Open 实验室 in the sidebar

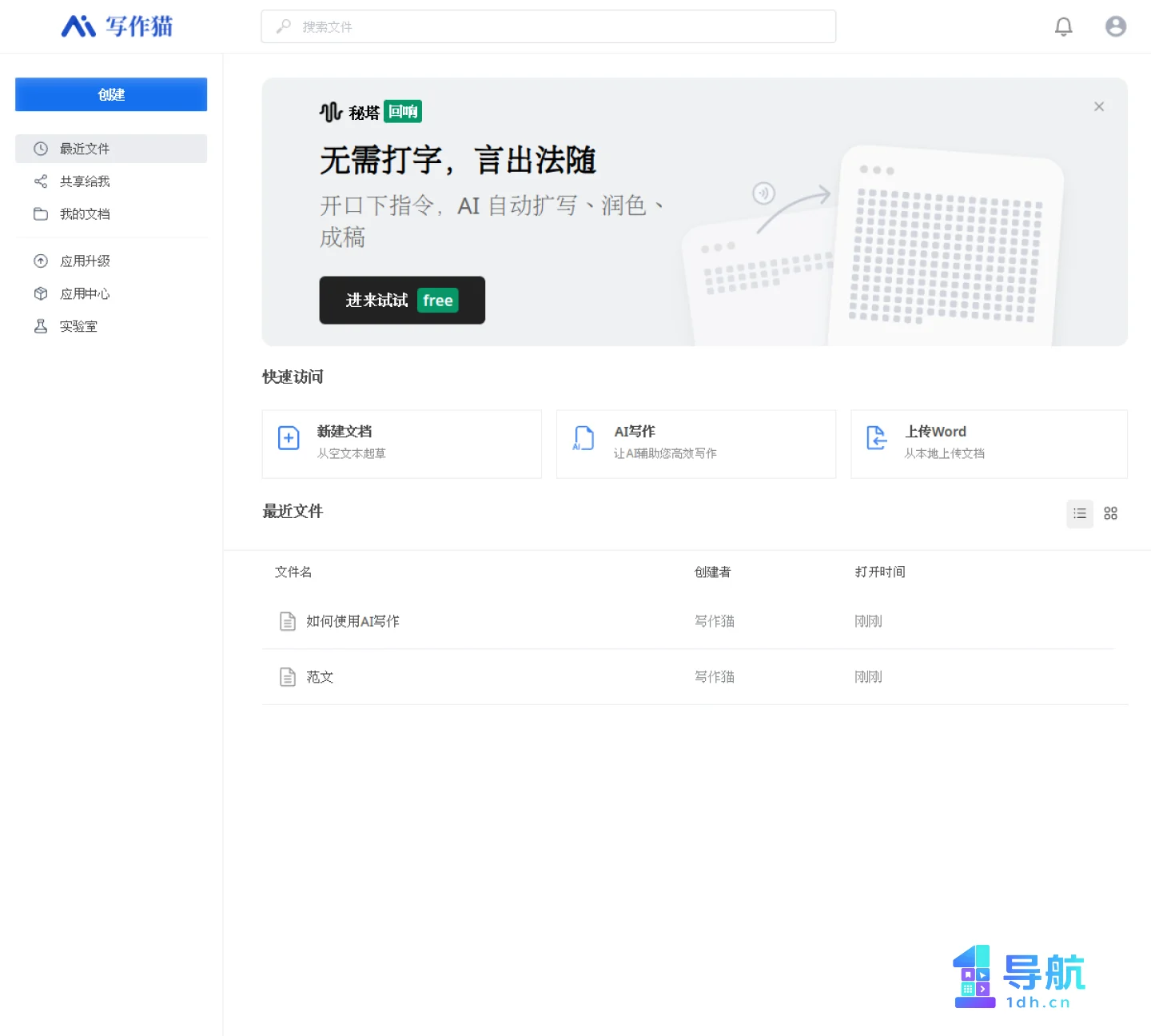(111, 327)
